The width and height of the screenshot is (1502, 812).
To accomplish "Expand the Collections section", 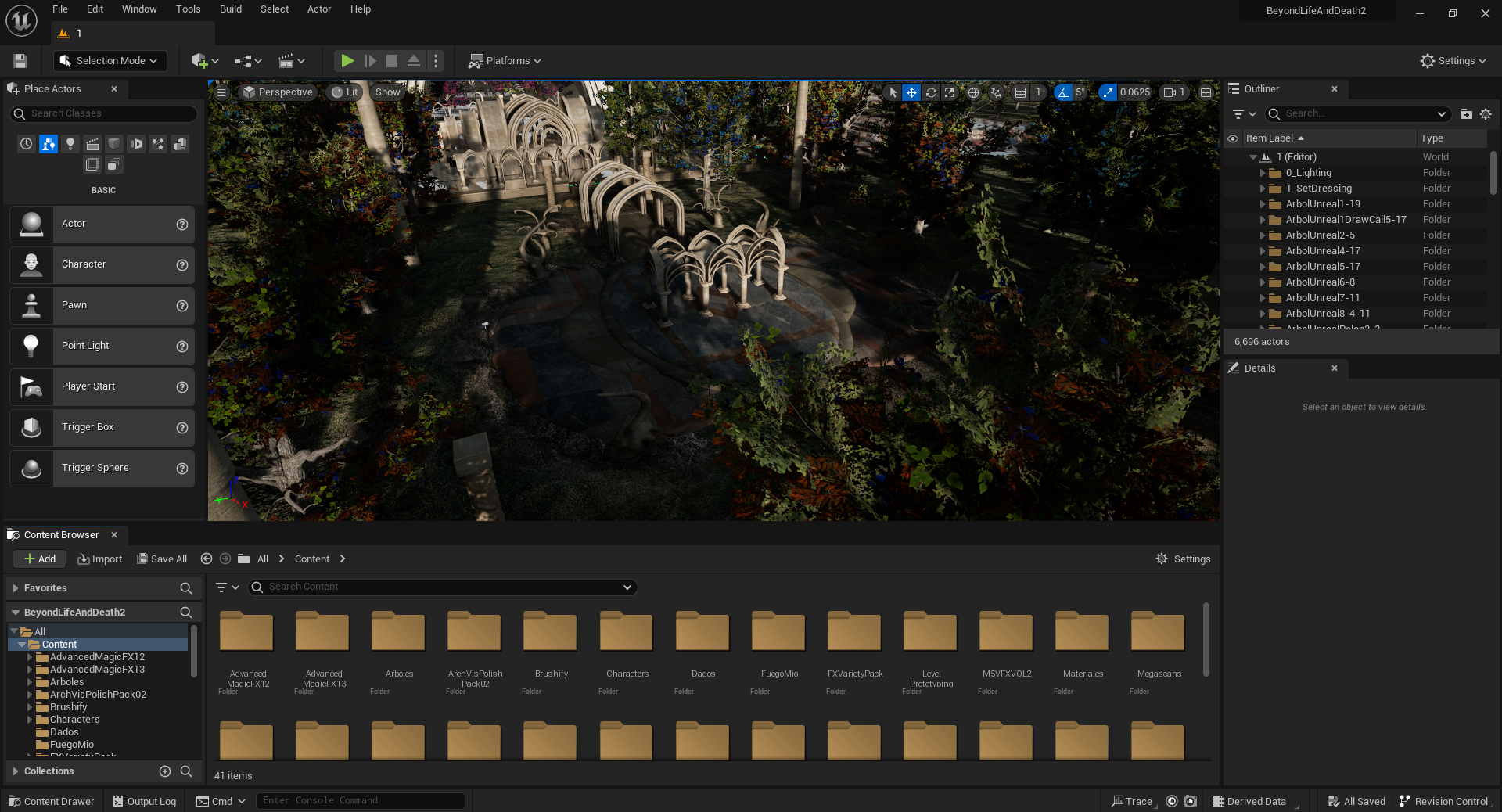I will (x=16, y=771).
